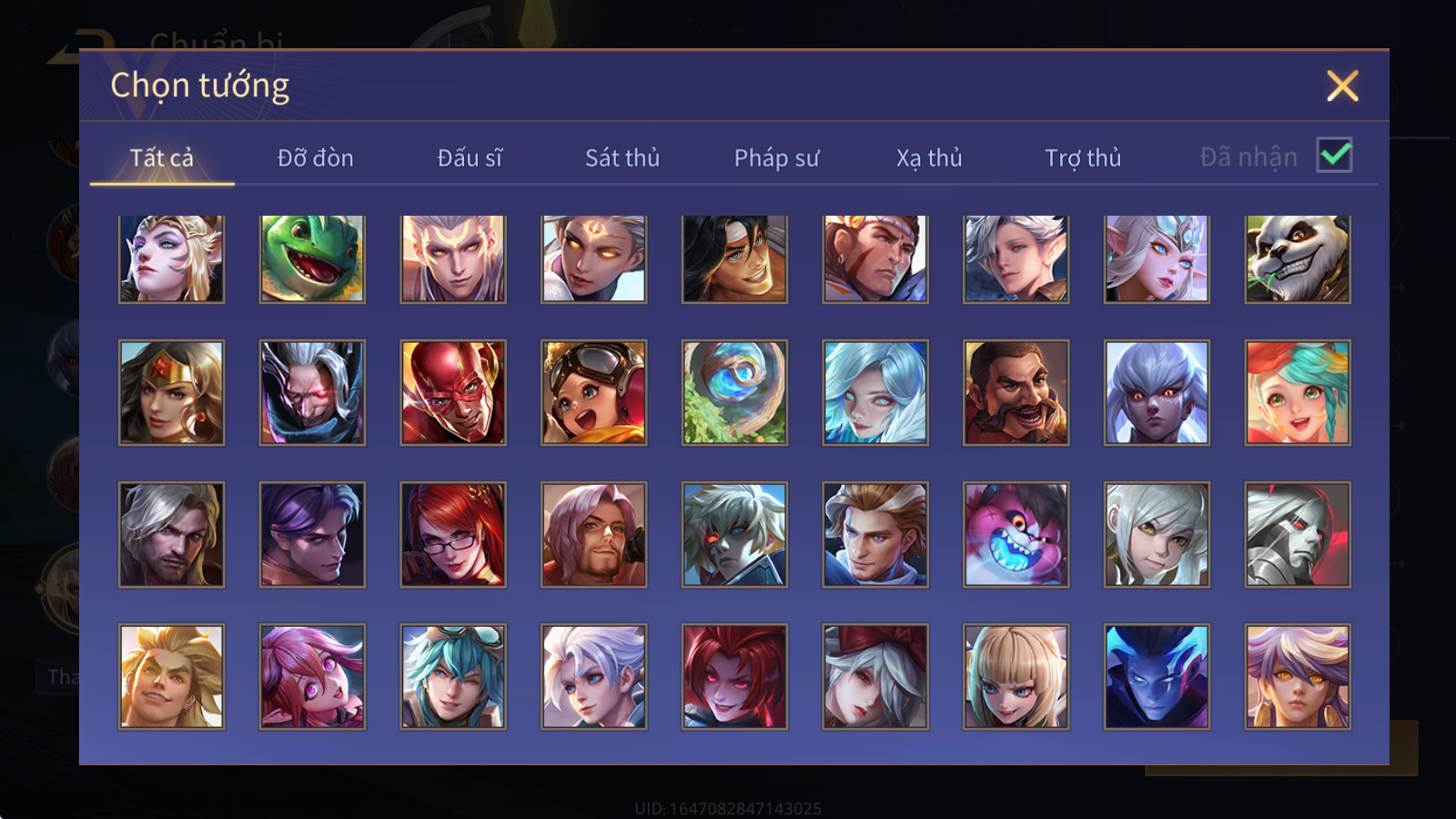Select the green chameleon hero portrait

pyautogui.click(x=312, y=258)
